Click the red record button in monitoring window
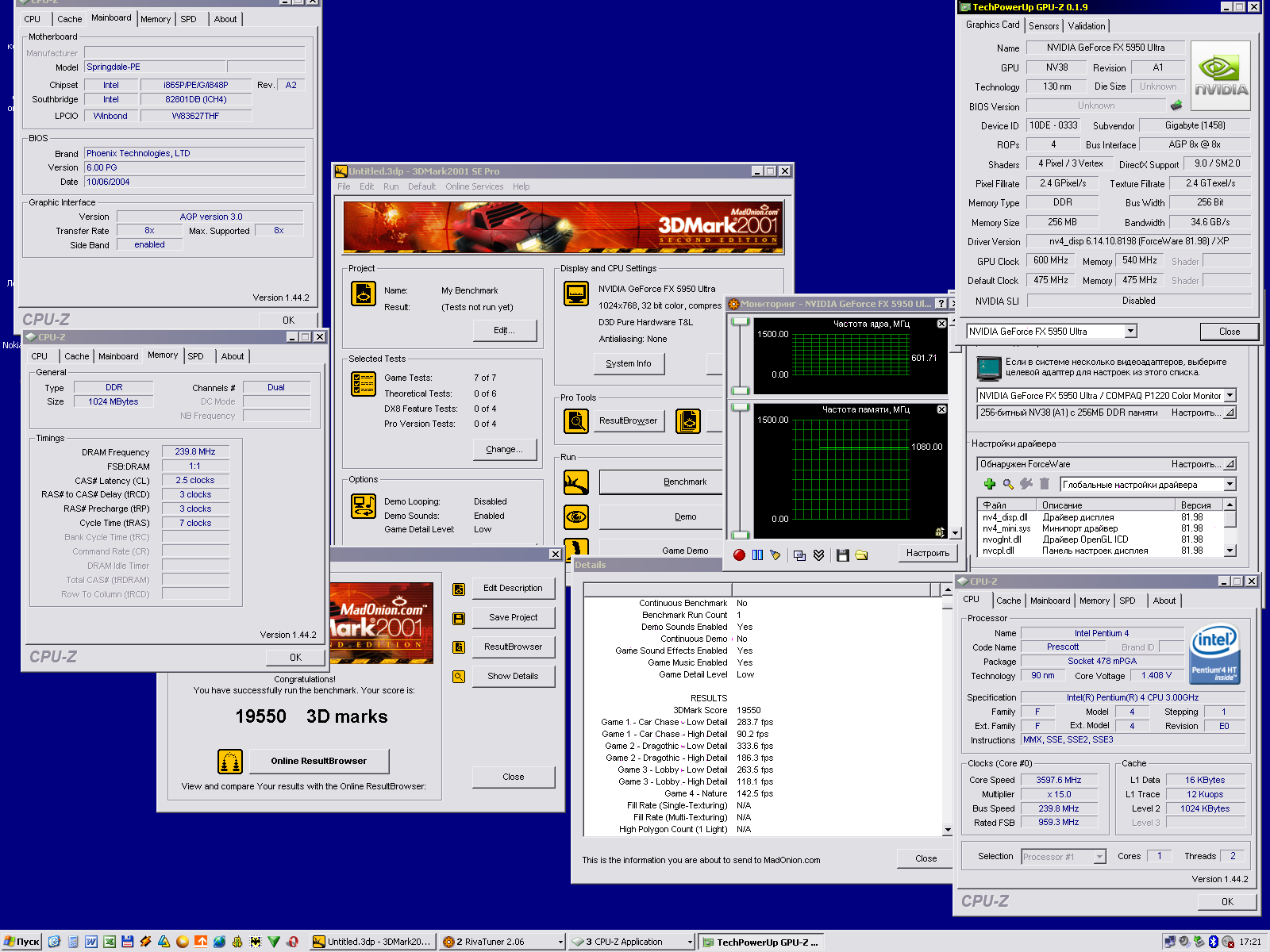This screenshot has height=952, width=1270. [739, 555]
